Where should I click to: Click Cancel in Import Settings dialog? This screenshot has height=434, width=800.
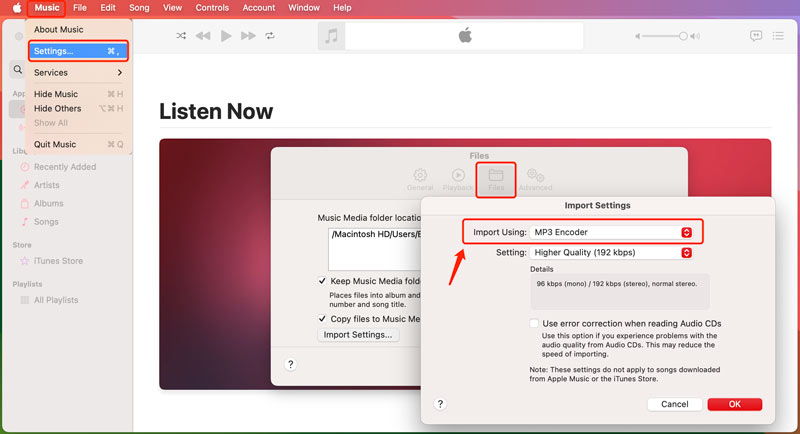pyautogui.click(x=674, y=404)
